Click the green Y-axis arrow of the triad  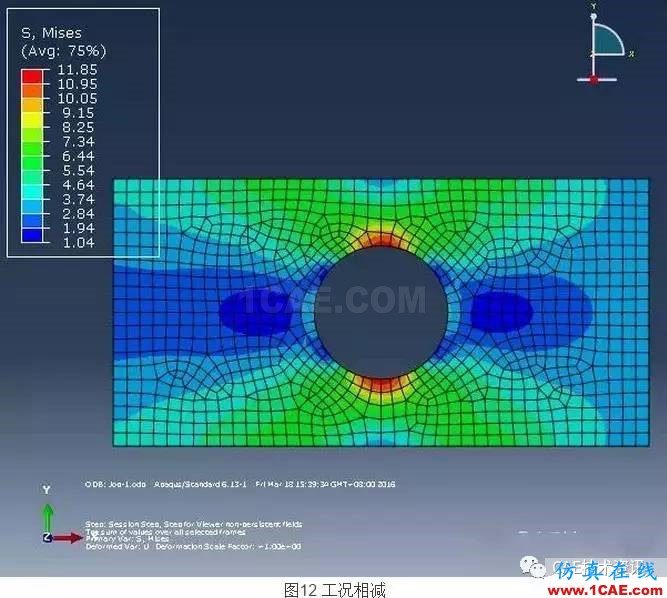point(48,518)
